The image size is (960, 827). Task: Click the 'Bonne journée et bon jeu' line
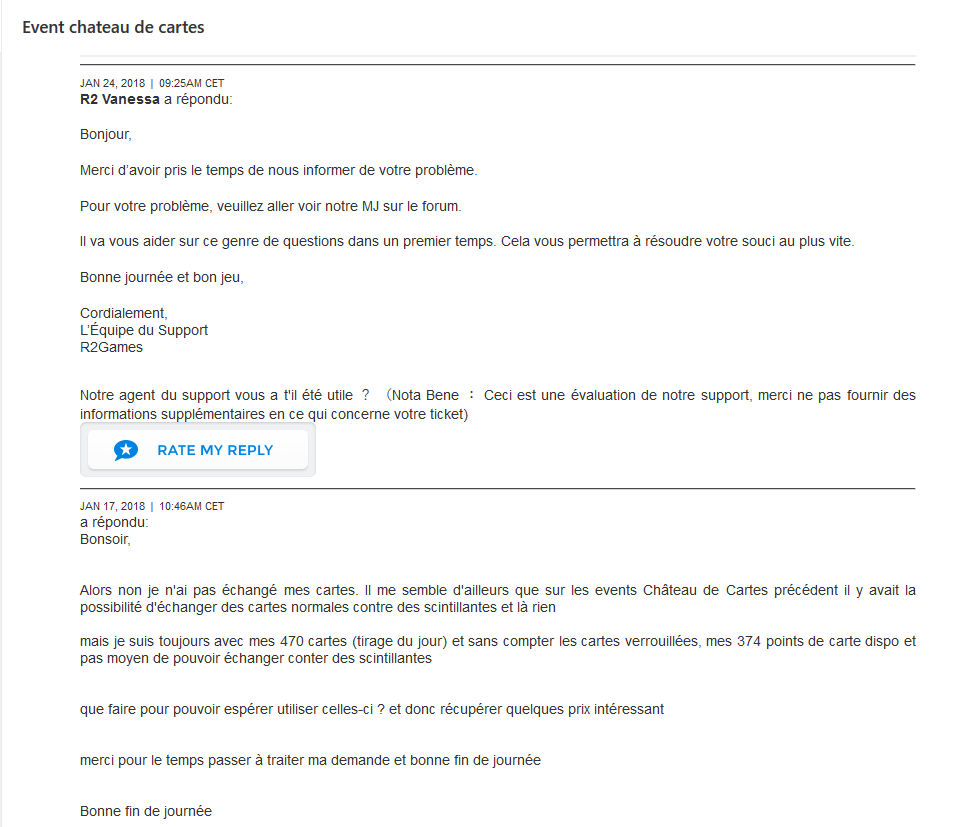(162, 277)
